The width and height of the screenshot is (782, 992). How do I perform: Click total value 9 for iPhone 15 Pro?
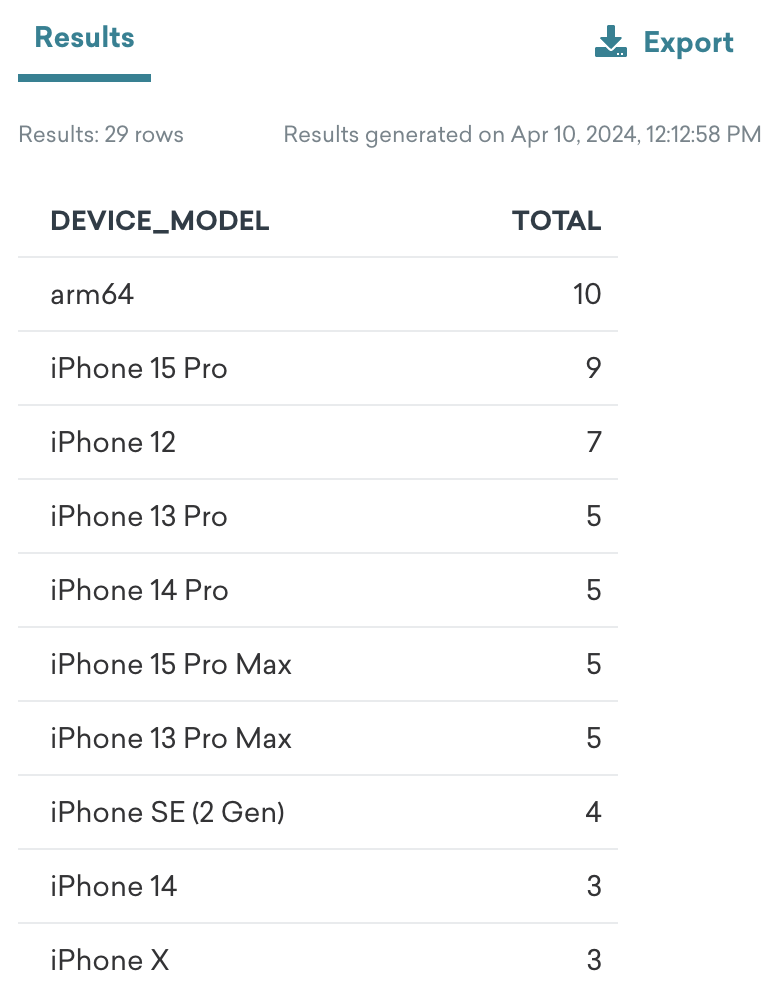pos(594,369)
